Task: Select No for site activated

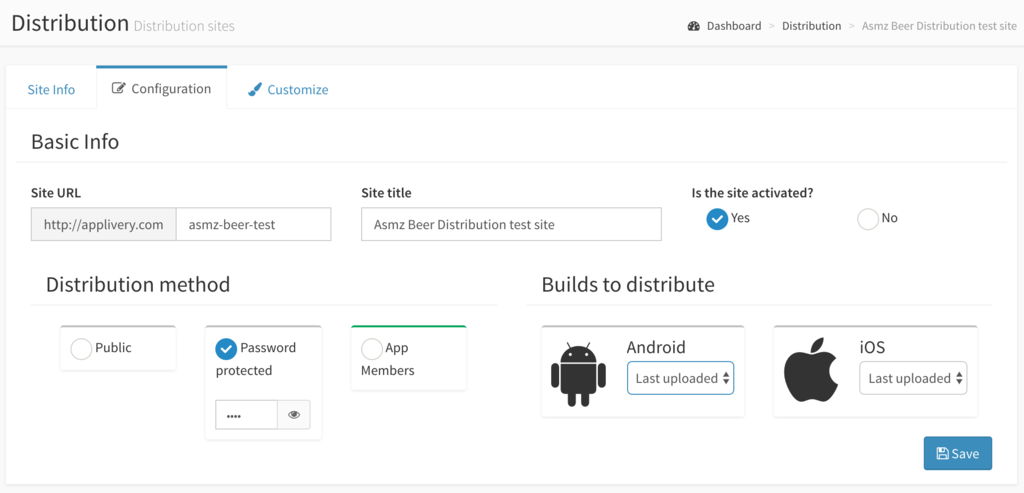Action: tap(868, 219)
